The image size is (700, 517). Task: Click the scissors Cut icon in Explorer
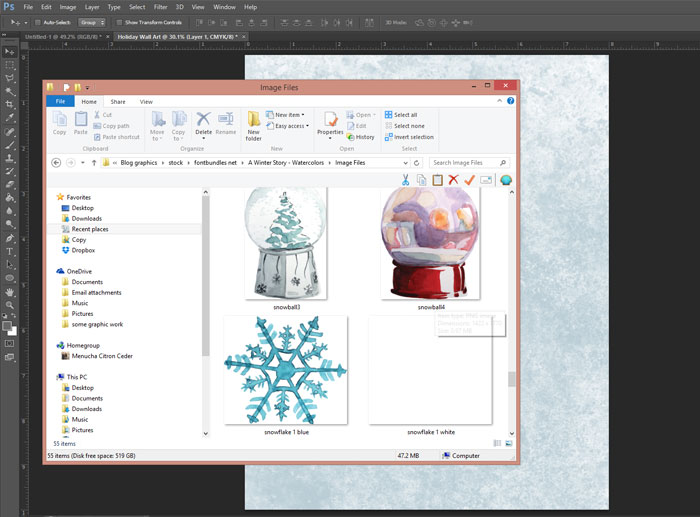coord(405,180)
